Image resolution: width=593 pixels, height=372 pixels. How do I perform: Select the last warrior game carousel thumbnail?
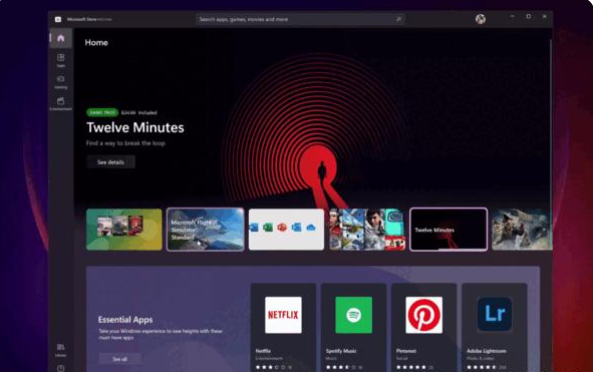coord(522,229)
